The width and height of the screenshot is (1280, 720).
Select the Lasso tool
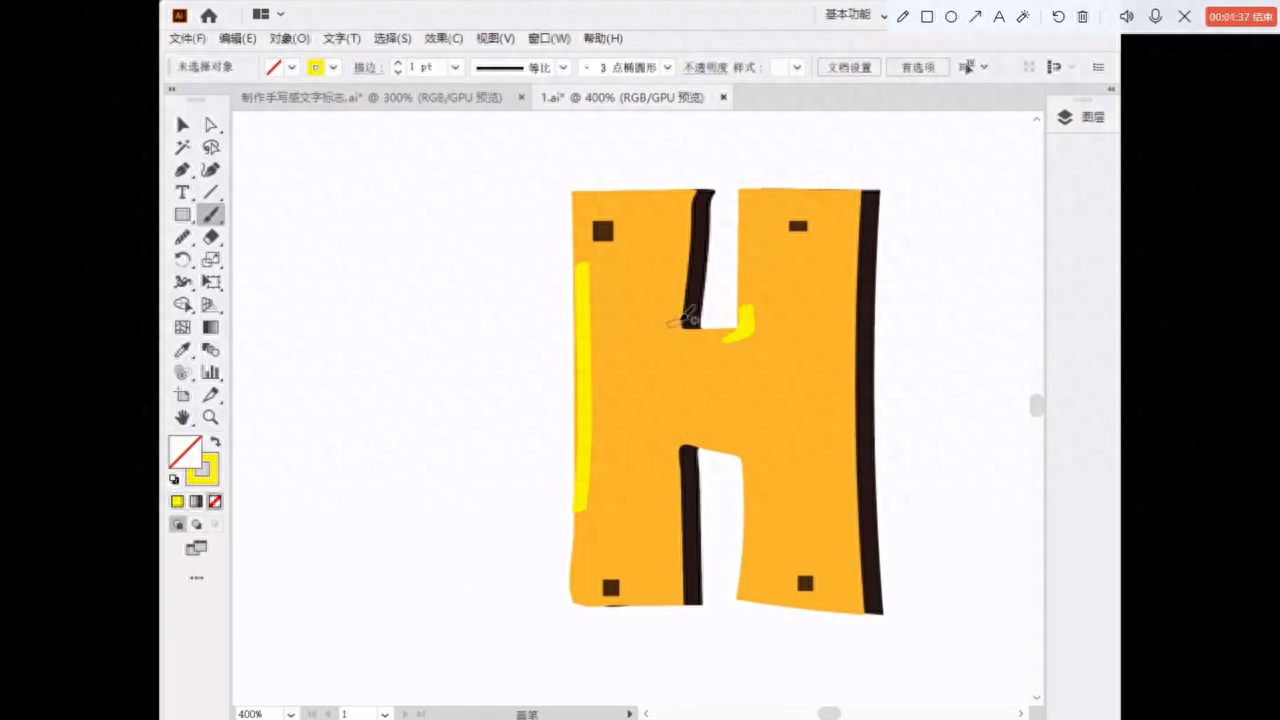(211, 147)
